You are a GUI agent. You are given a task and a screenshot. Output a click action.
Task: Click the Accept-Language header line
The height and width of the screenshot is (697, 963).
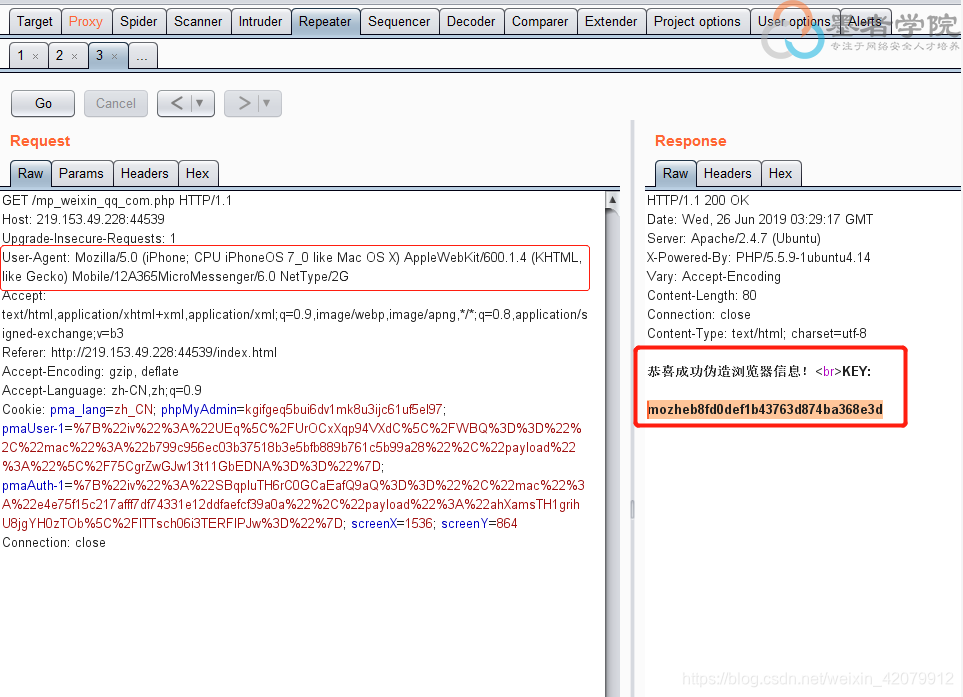pyautogui.click(x=102, y=391)
